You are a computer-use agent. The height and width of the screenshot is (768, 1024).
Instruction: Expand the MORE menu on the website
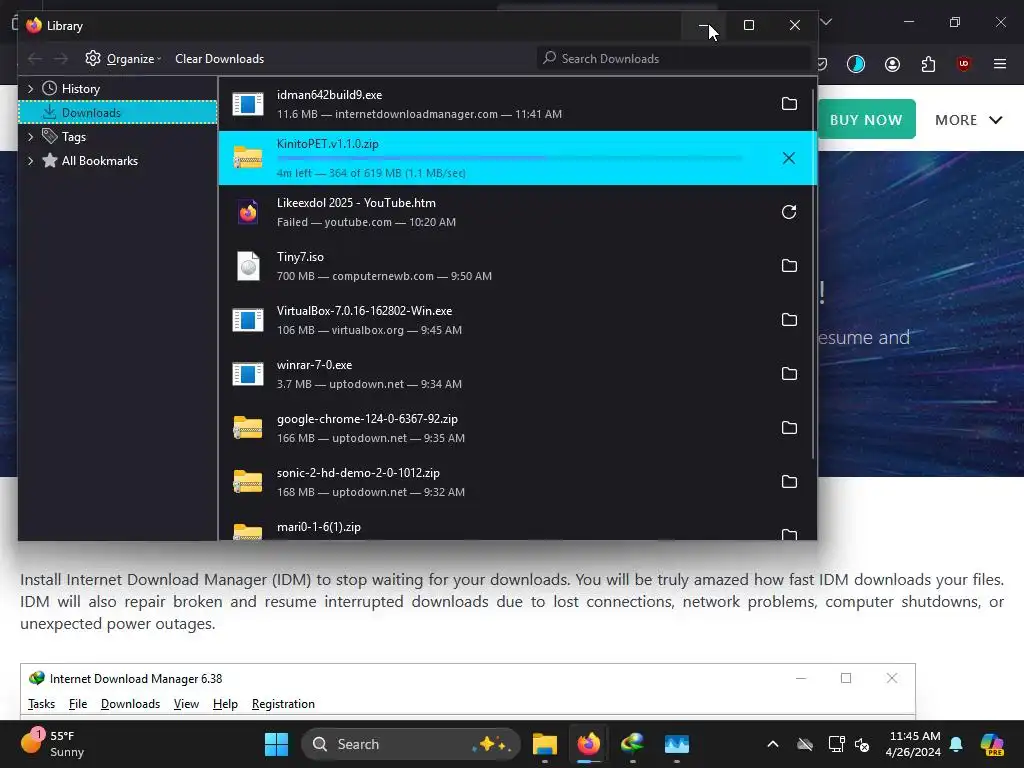click(x=968, y=120)
